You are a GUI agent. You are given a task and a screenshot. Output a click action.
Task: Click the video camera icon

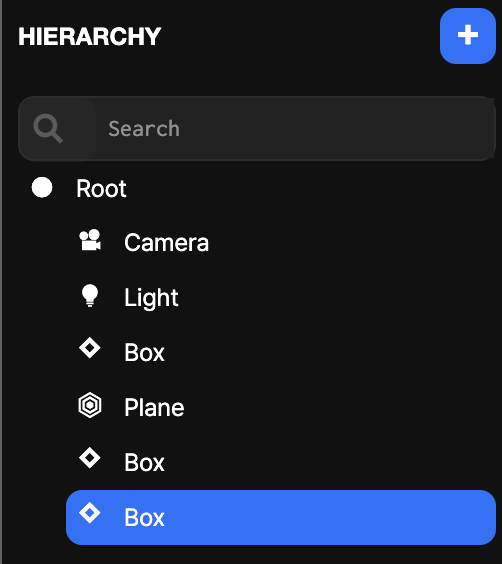tap(90, 240)
